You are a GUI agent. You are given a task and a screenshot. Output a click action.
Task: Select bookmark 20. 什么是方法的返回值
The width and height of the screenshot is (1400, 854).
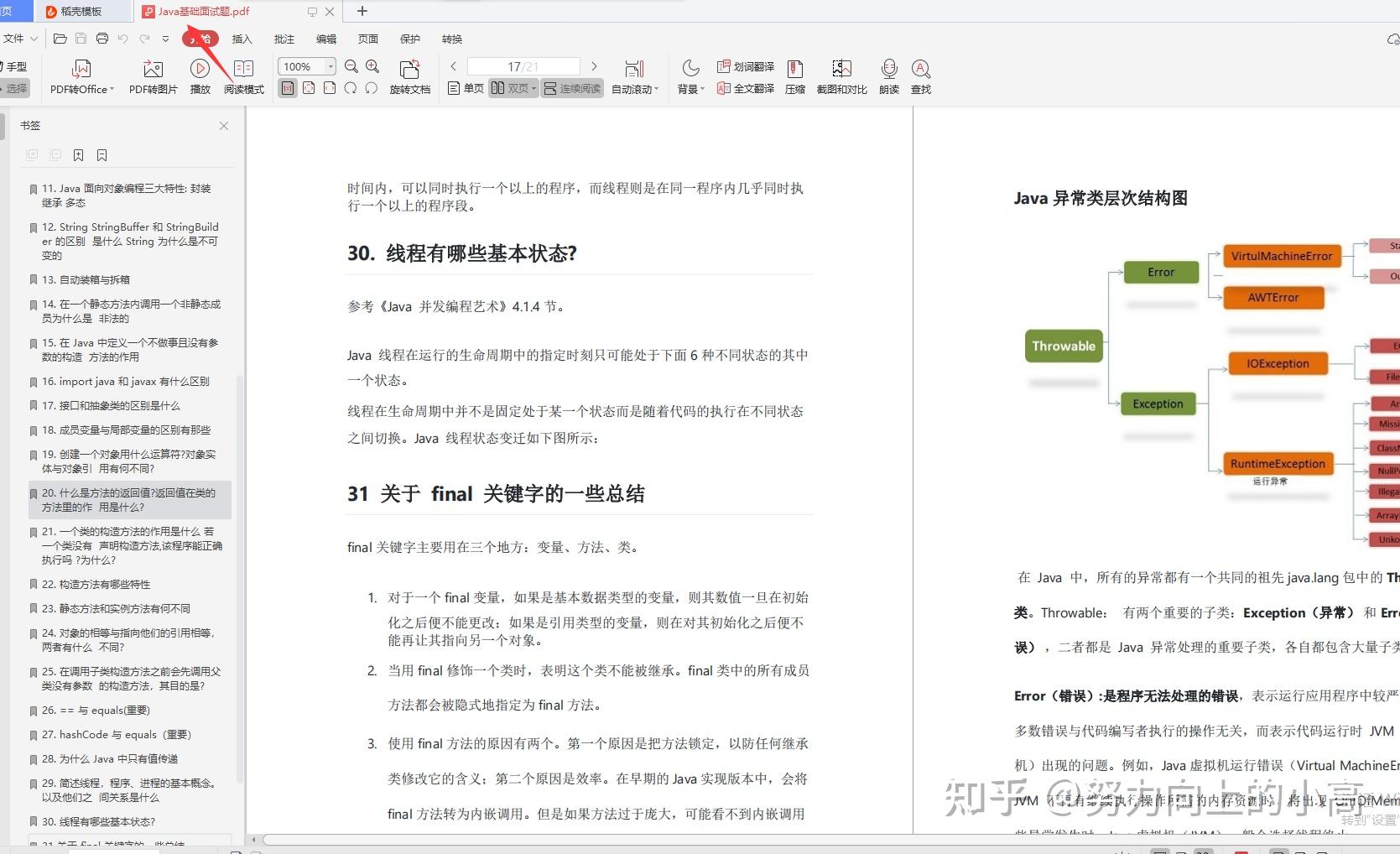128,500
